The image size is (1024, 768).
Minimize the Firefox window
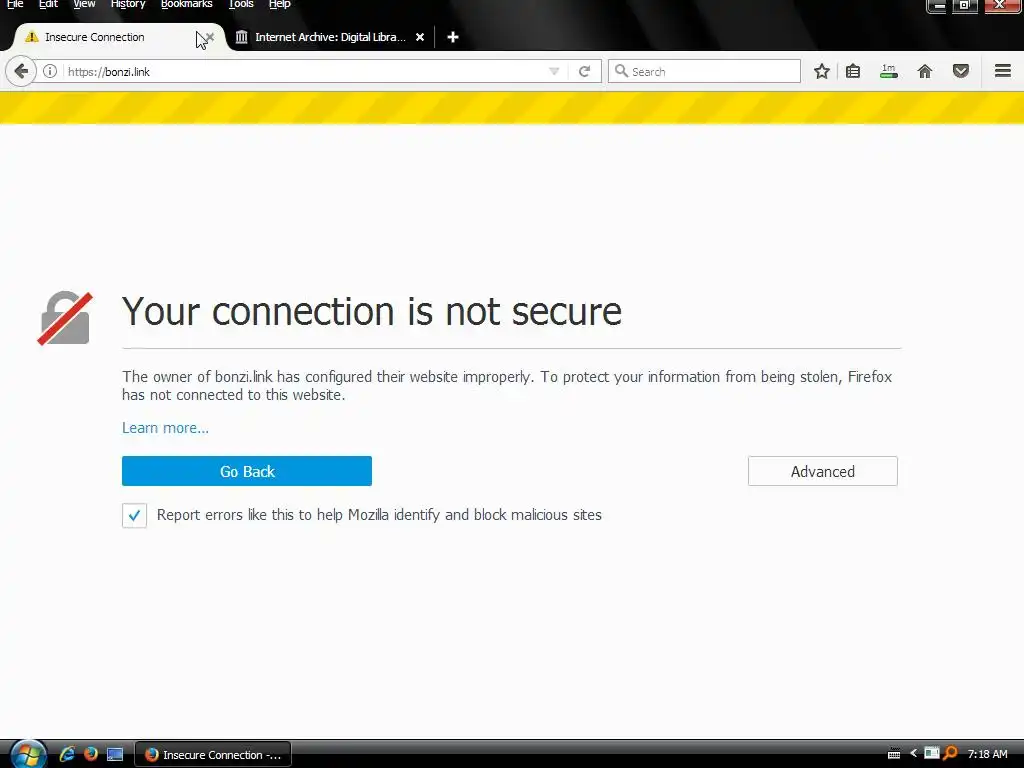(936, 5)
